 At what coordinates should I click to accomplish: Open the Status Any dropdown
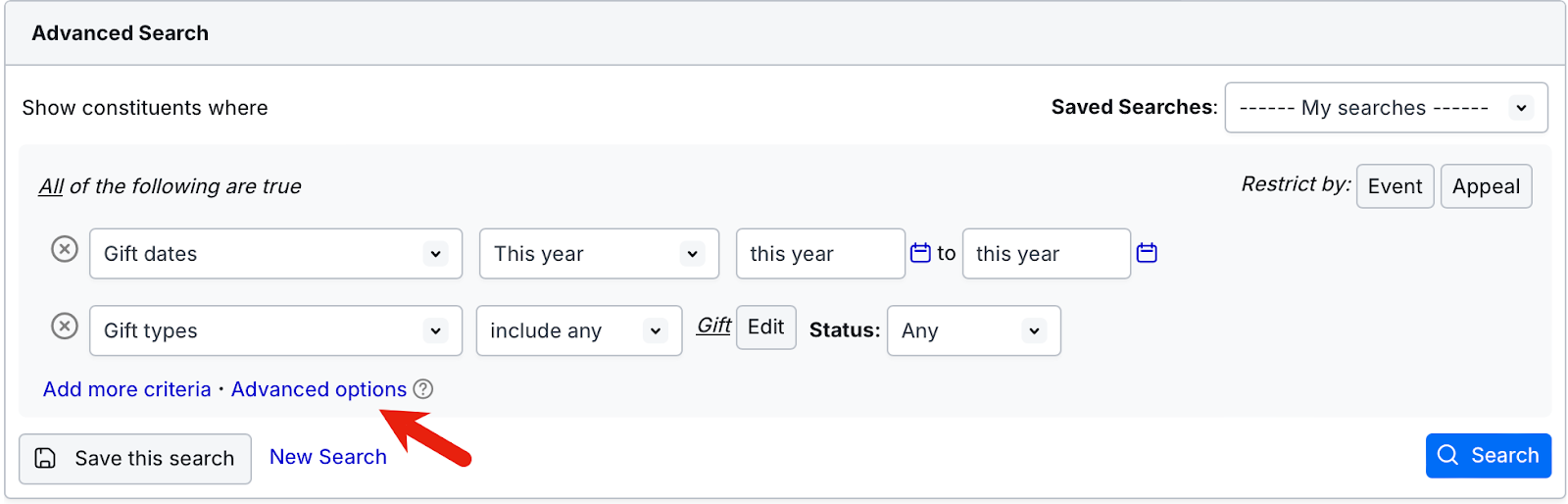[973, 330]
